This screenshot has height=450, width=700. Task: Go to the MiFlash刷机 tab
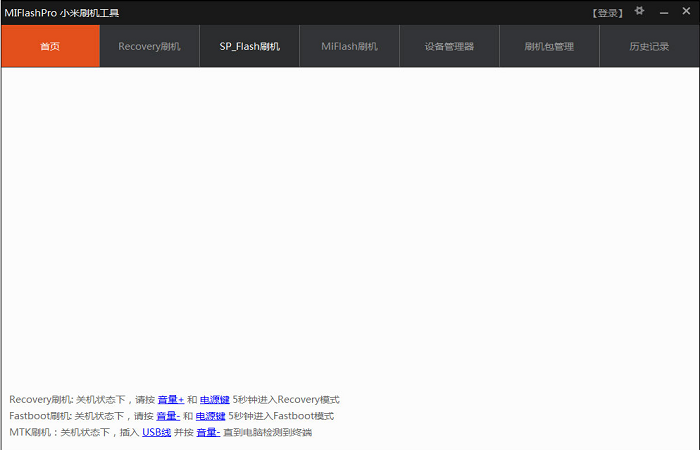click(349, 47)
